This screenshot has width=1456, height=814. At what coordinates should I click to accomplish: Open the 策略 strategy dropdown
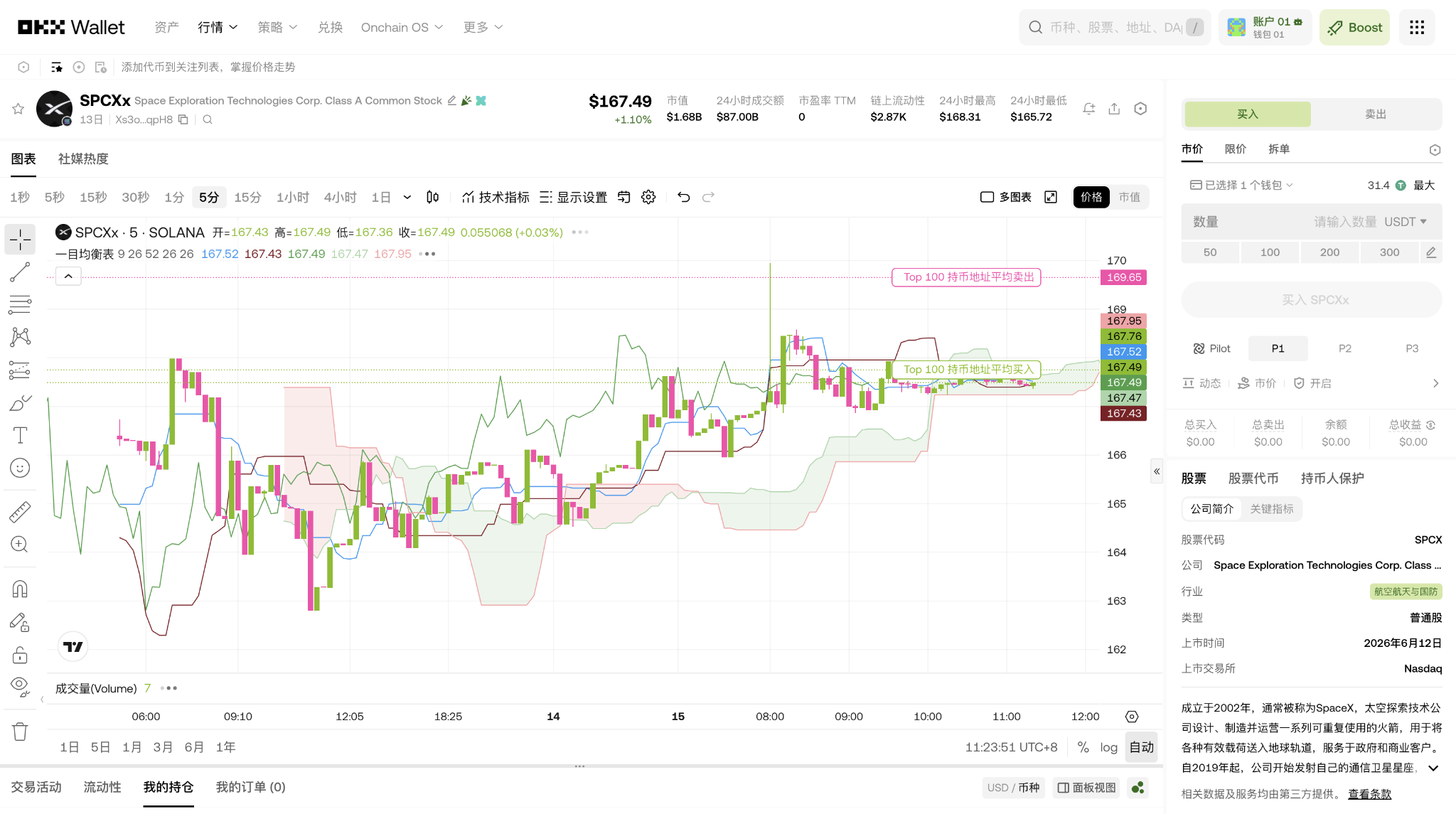(277, 27)
